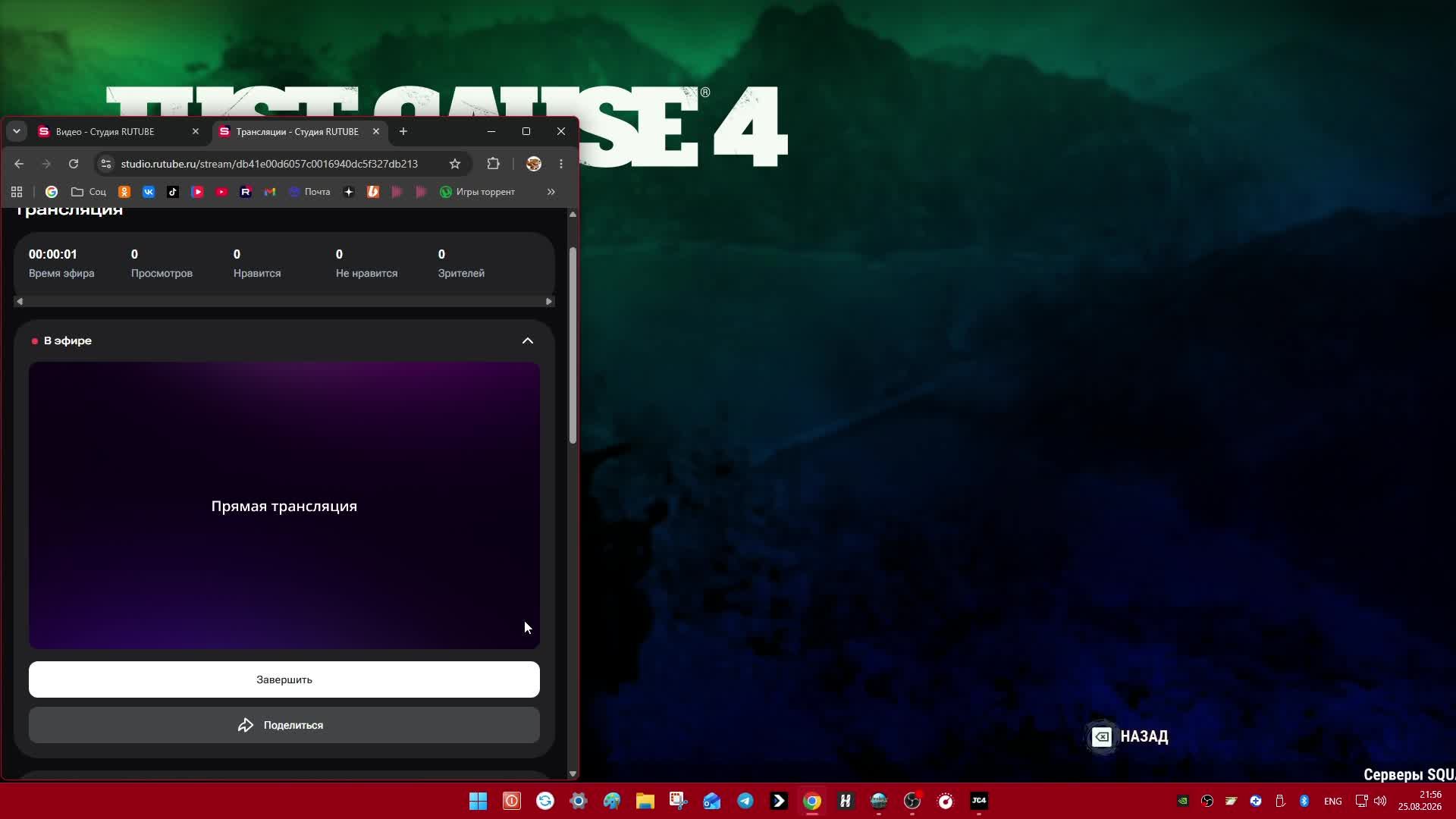Screen dimensions: 1456x819
Task: Open the tab search dropdown
Action: click(17, 131)
